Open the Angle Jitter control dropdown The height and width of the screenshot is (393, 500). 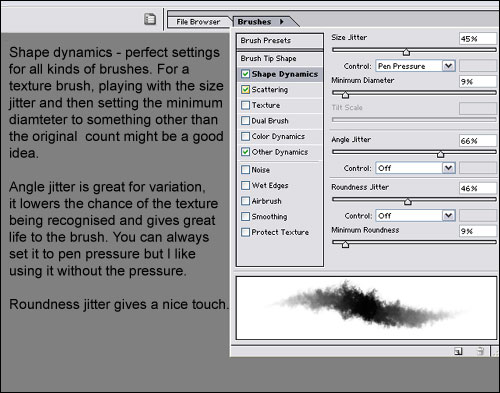click(x=415, y=168)
